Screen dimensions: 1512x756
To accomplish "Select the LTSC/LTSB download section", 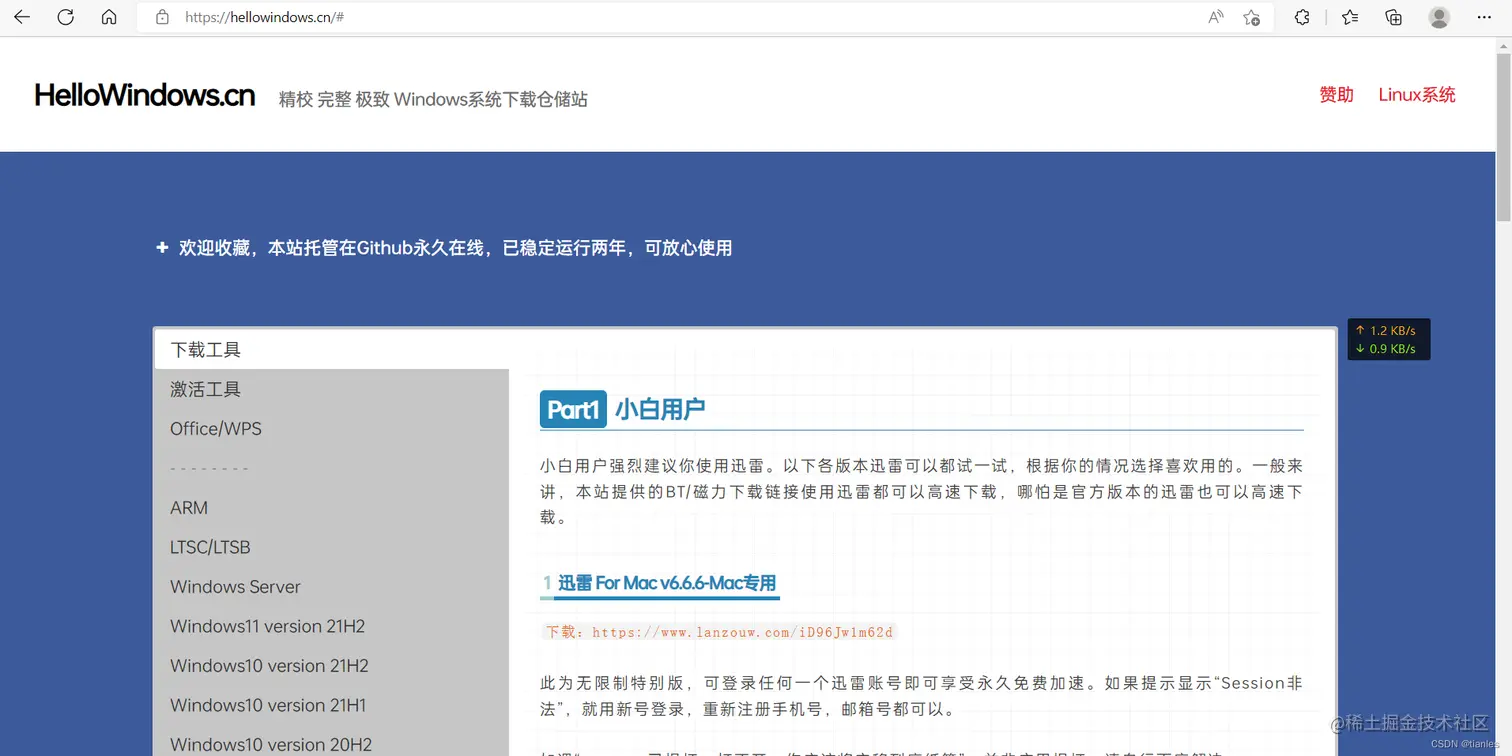I will (210, 547).
